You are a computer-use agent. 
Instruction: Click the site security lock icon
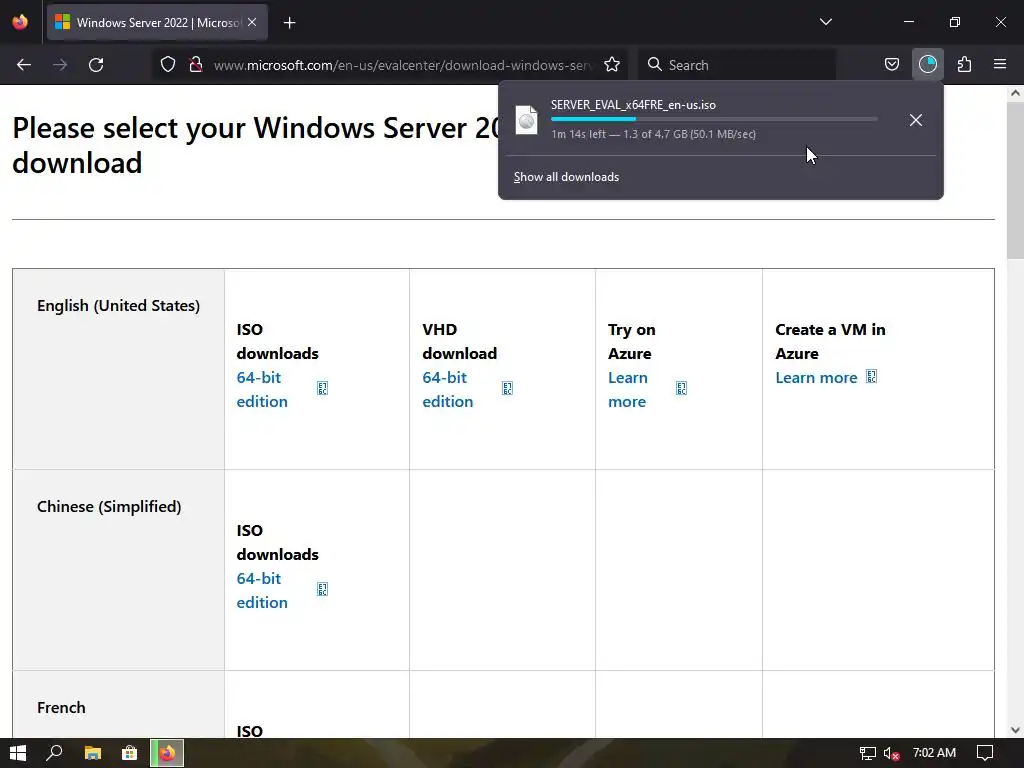coord(195,65)
